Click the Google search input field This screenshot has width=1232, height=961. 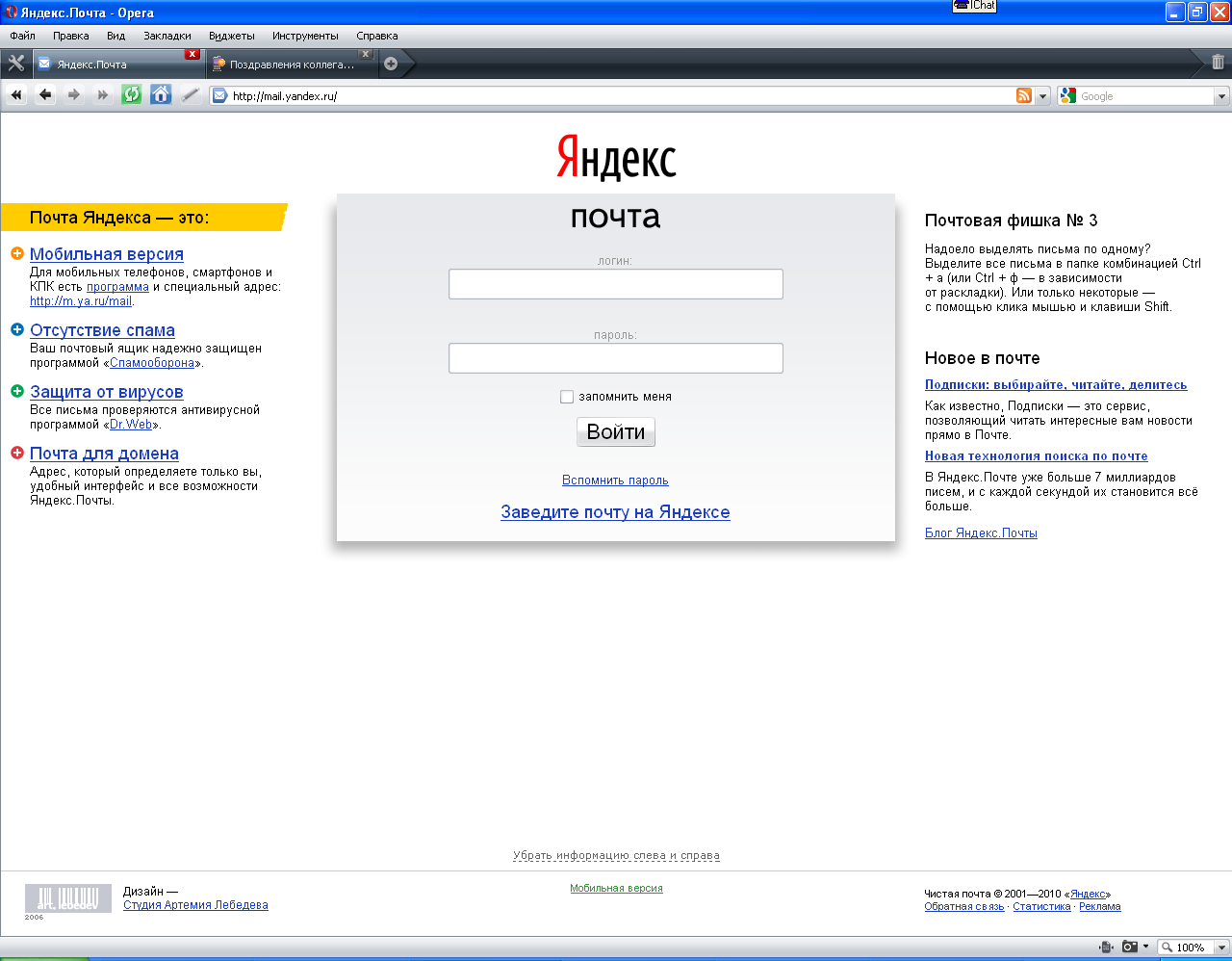(x=1145, y=96)
